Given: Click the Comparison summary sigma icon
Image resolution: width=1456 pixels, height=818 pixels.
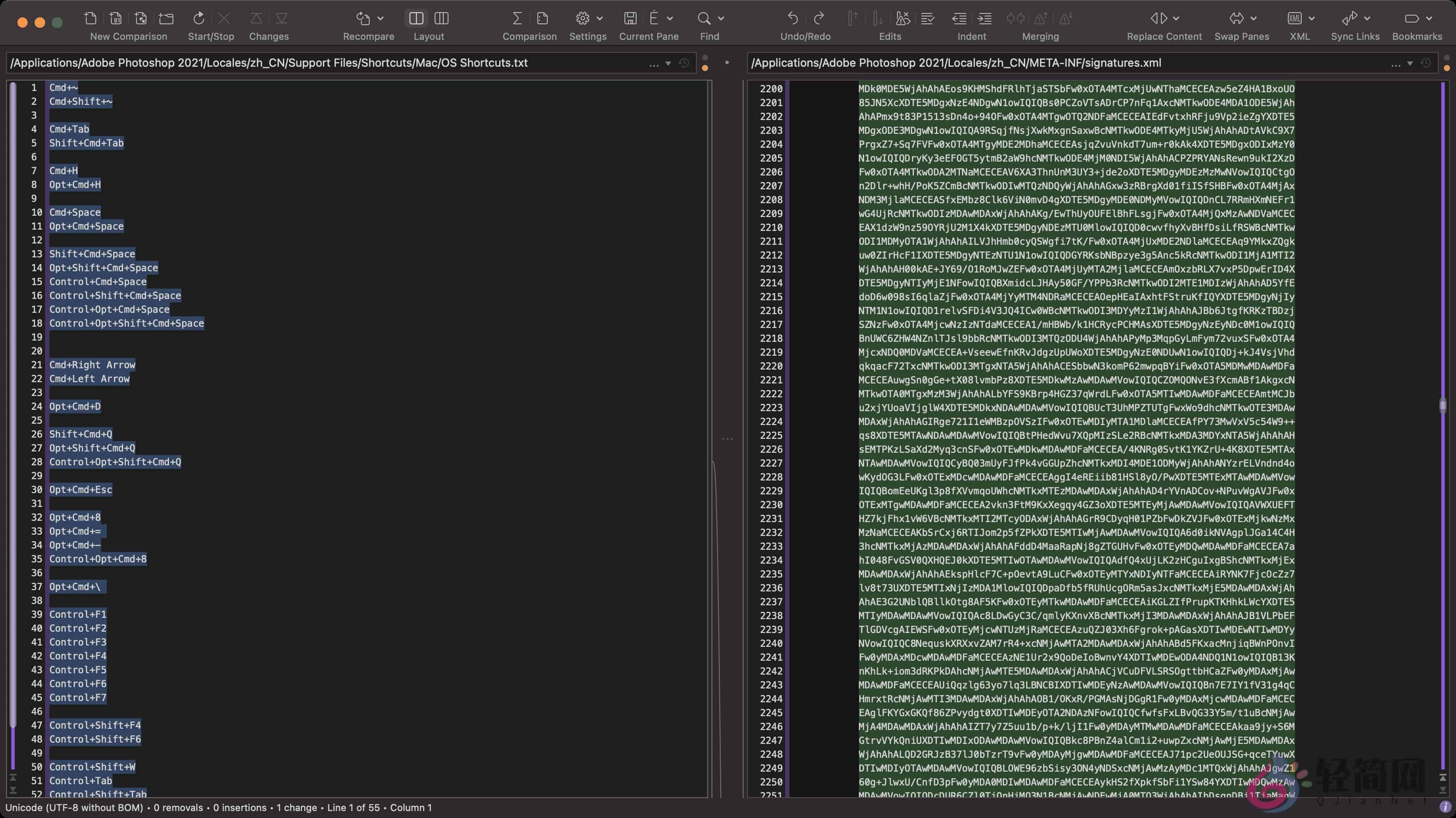Looking at the screenshot, I should [517, 18].
